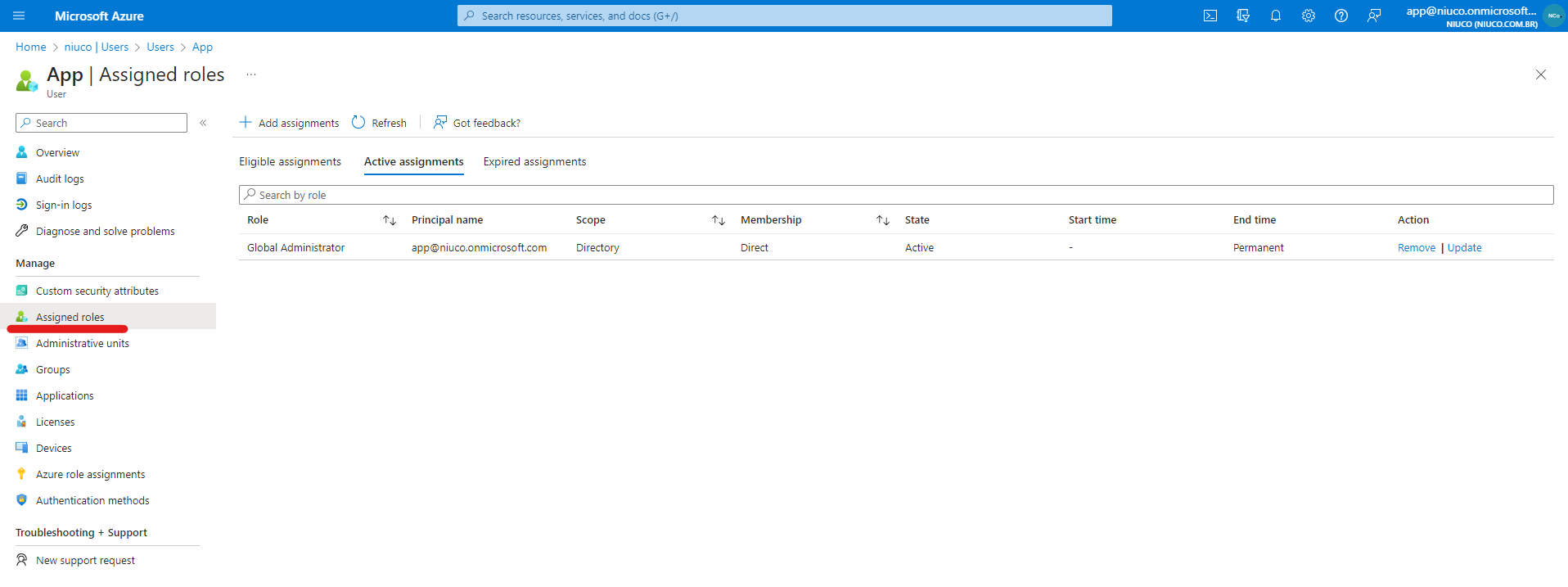Open the Expired assignments tab
Viewport: 1568px width, 587px height.
click(534, 161)
